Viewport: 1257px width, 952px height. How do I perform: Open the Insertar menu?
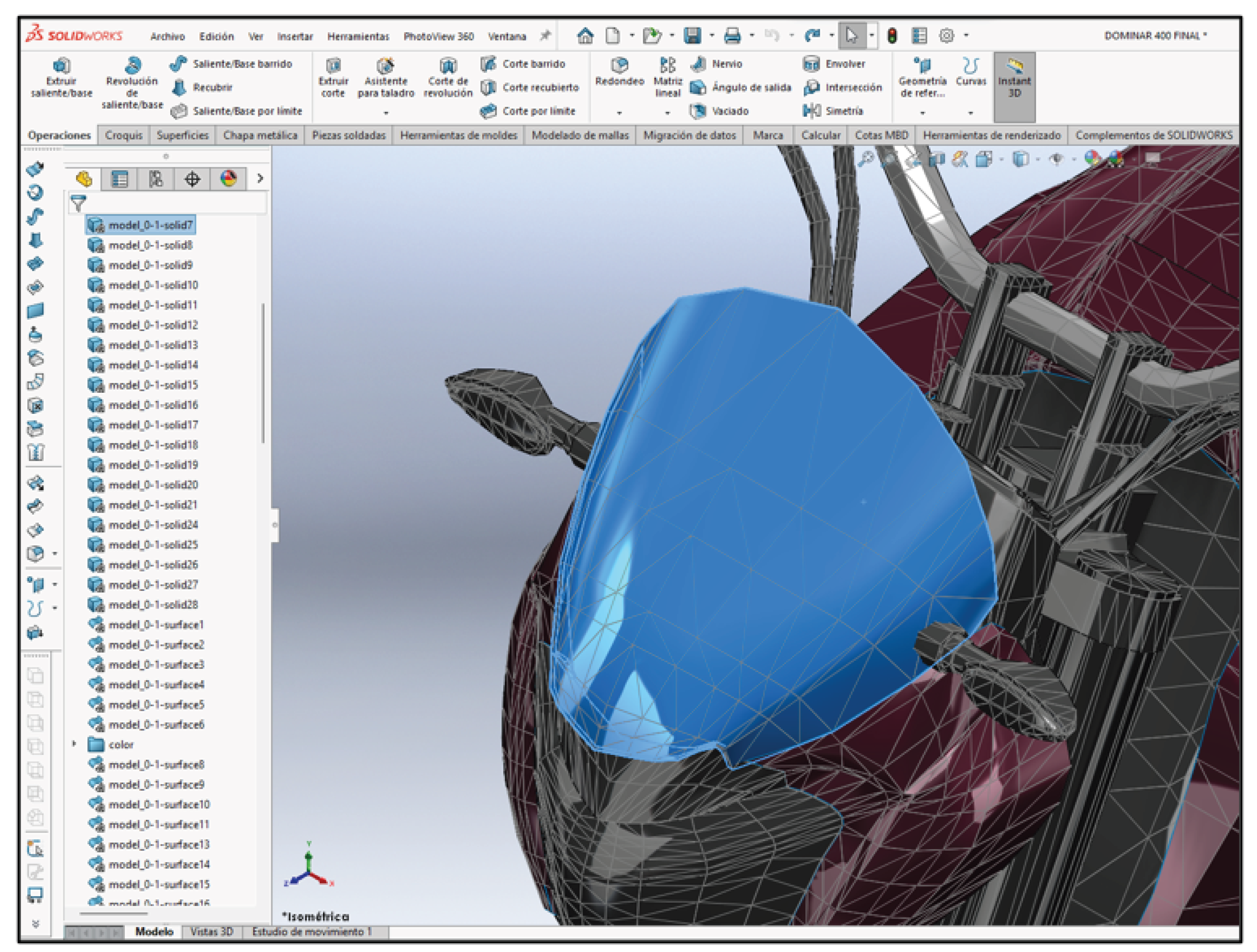point(295,36)
